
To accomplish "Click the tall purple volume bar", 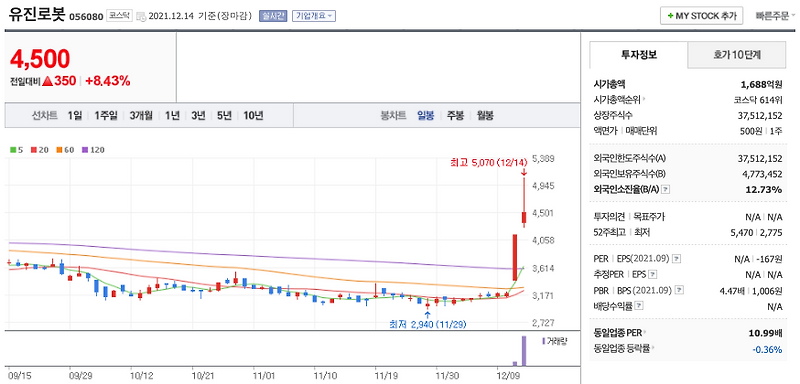I will pos(523,351).
